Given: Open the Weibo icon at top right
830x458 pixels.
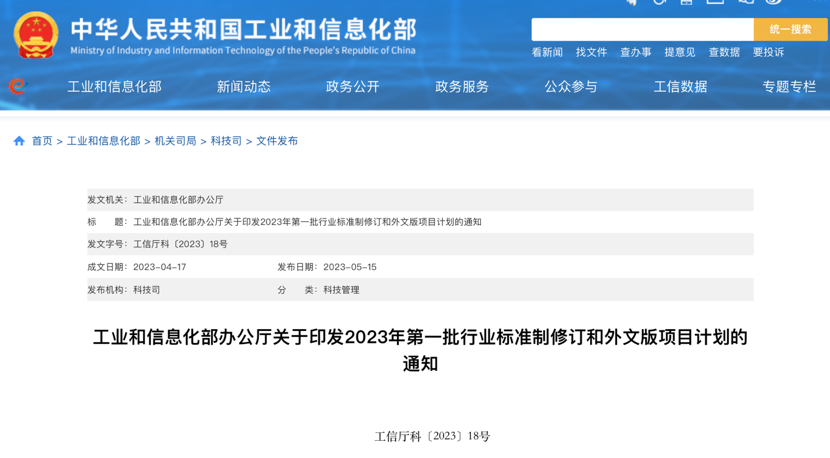Looking at the screenshot, I should [773, 2].
